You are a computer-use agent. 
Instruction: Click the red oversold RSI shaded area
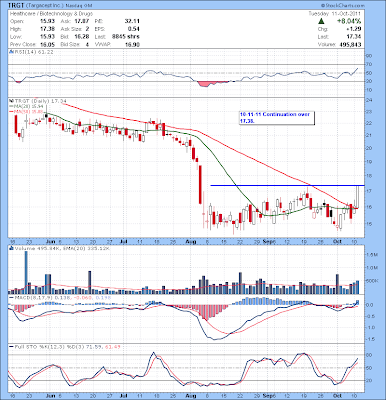pyautogui.click(x=207, y=84)
